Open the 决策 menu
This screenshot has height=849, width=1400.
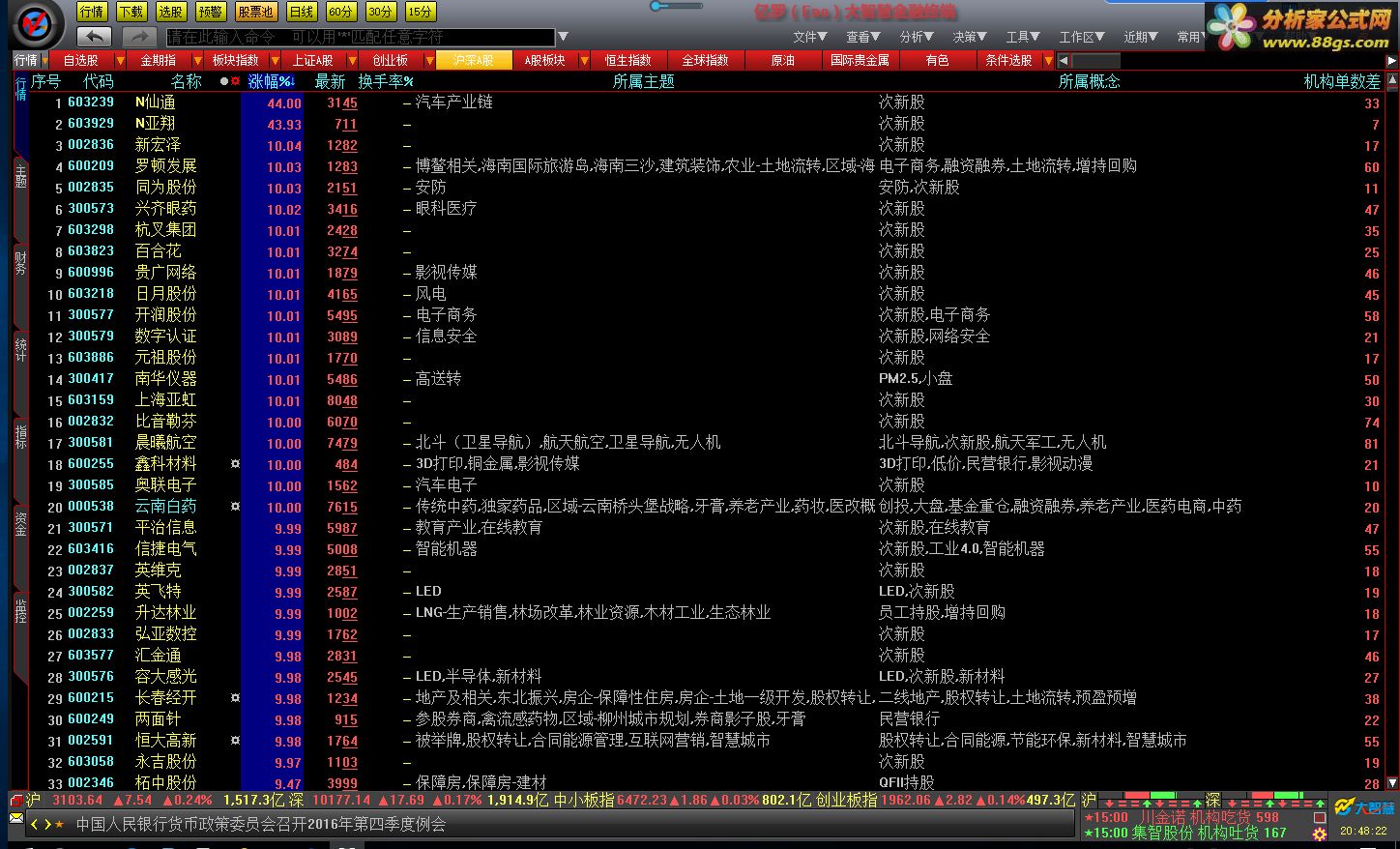970,37
